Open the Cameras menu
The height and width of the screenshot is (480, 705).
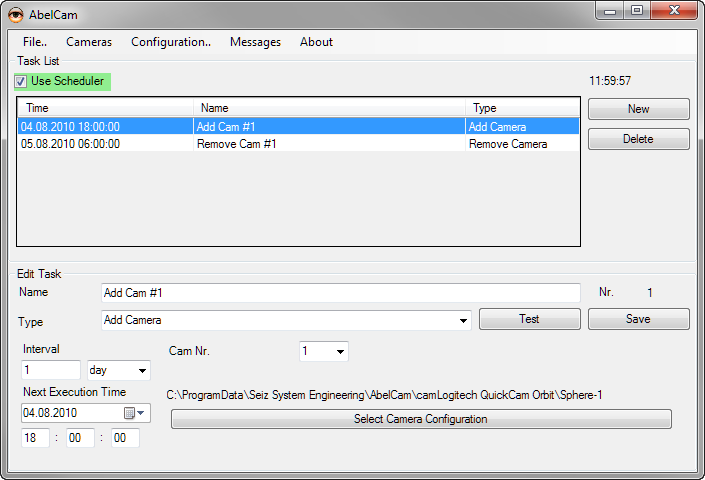[x=89, y=42]
